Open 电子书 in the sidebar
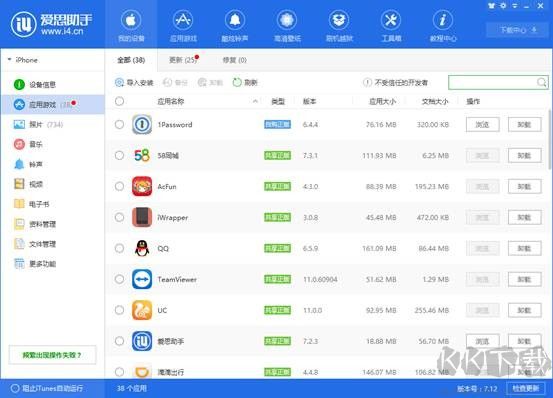553x398 pixels. pos(31,204)
